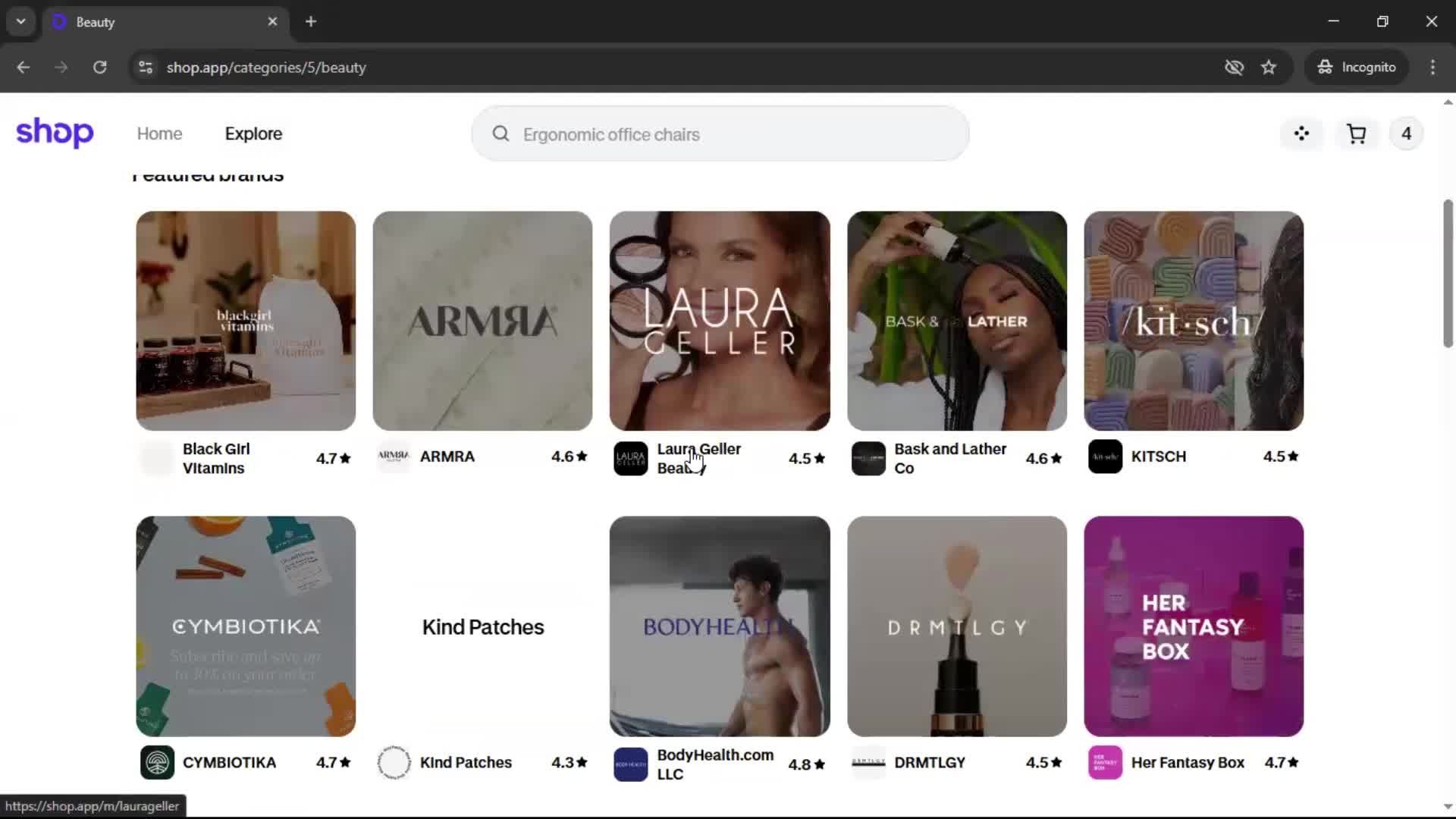Open the tab search dropdown arrow
This screenshot has height=819, width=1456.
(20, 21)
